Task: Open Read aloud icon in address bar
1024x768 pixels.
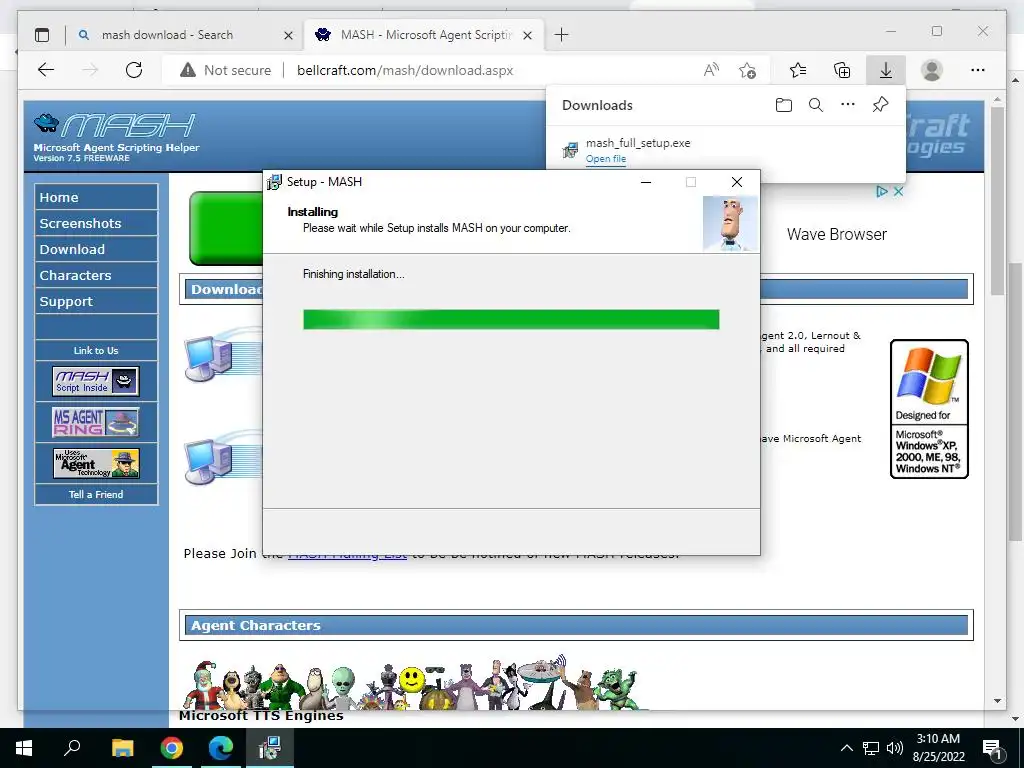Action: coord(711,70)
